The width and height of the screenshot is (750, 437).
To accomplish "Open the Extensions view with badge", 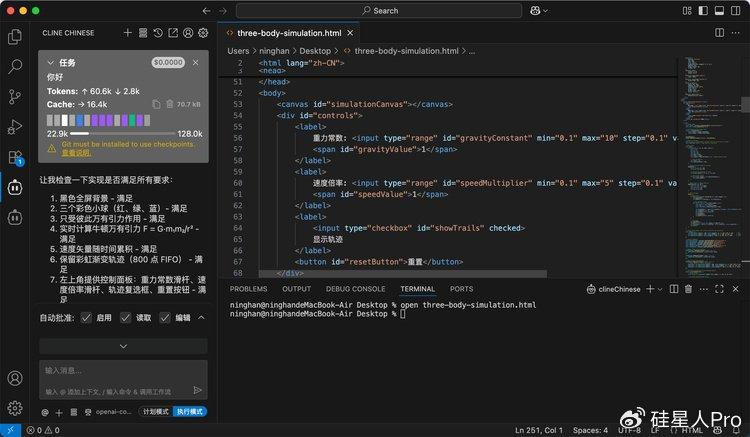I will [15, 157].
